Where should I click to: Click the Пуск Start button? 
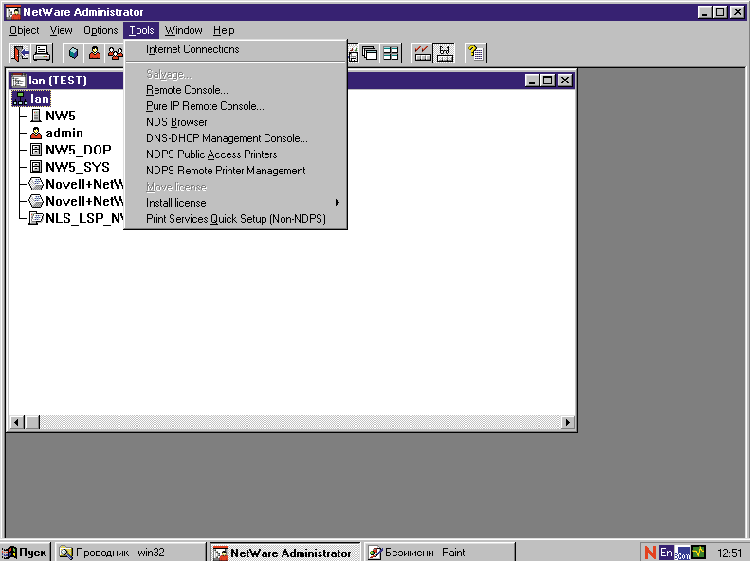[26, 552]
